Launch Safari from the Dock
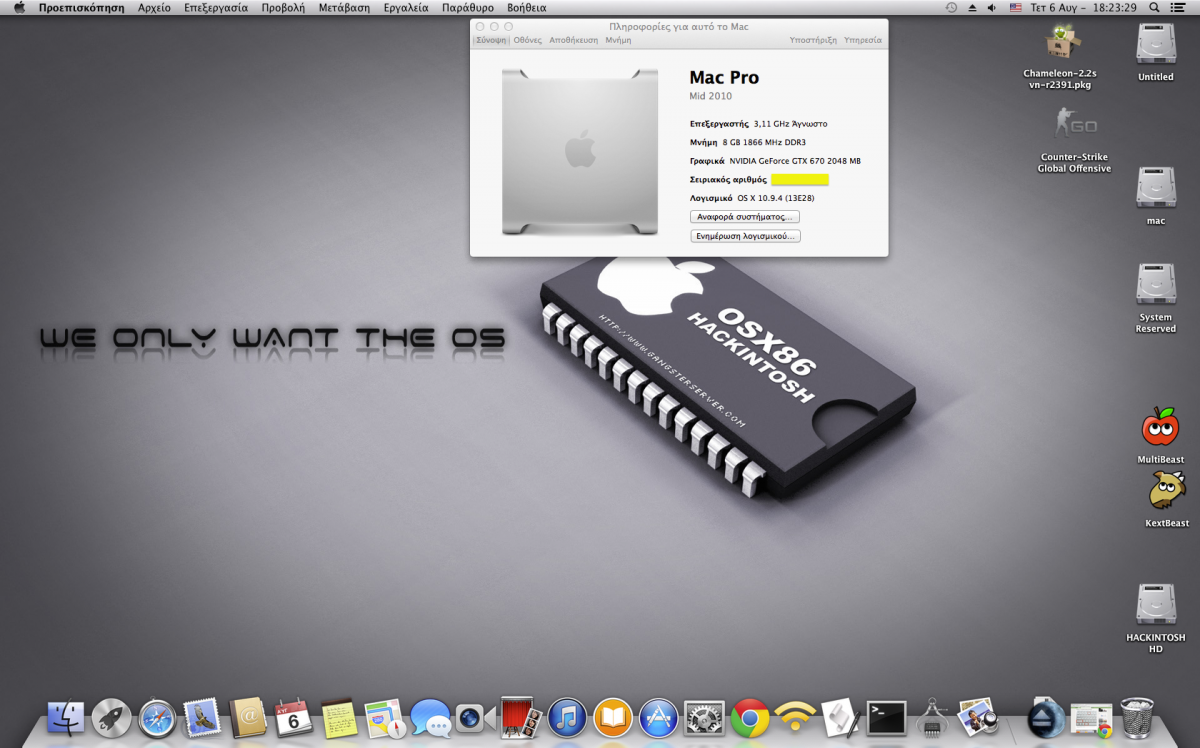1200x748 pixels. (x=157, y=717)
